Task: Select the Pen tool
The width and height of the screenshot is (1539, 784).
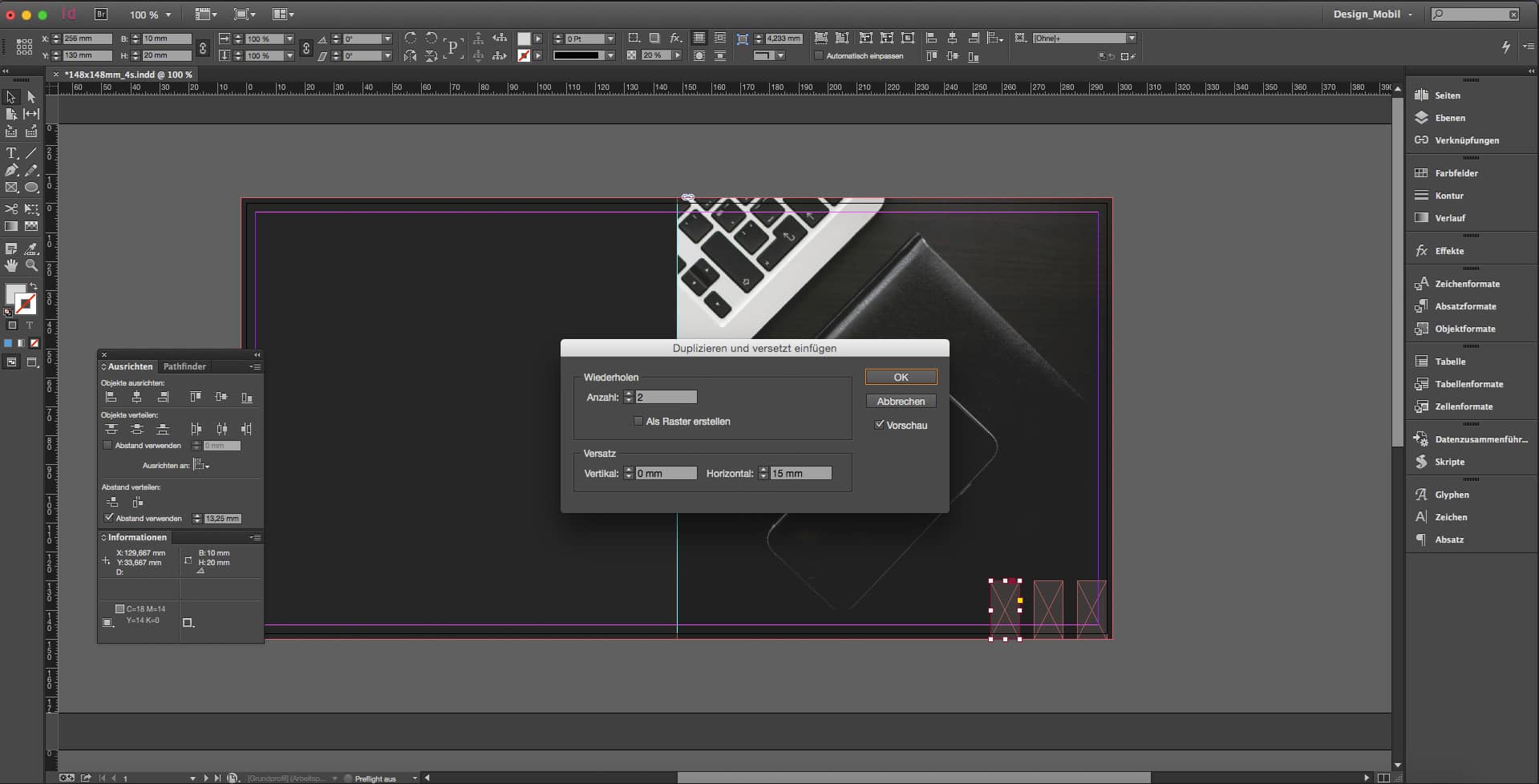Action: pyautogui.click(x=11, y=170)
